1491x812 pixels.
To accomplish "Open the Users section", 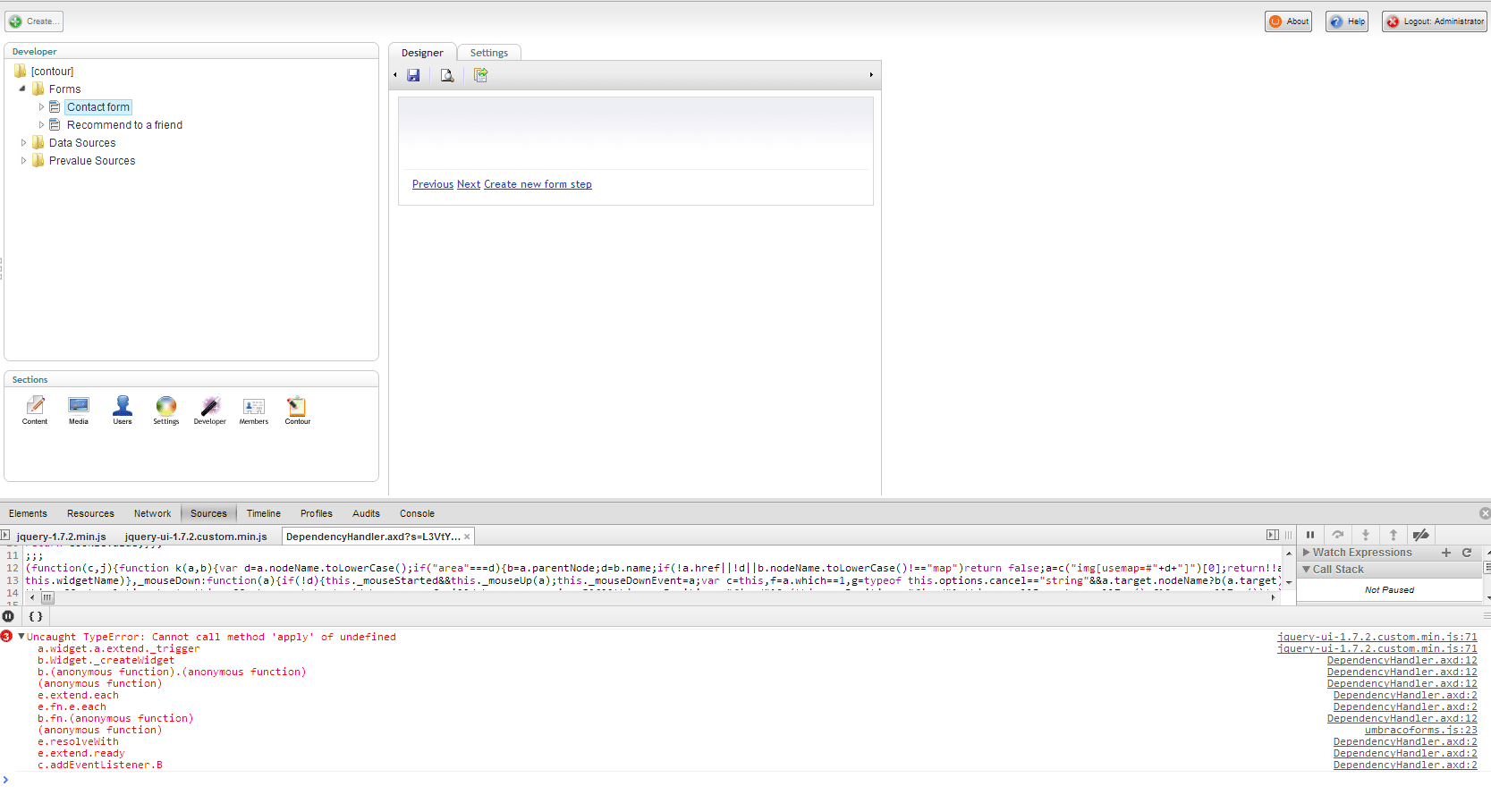I will (123, 410).
